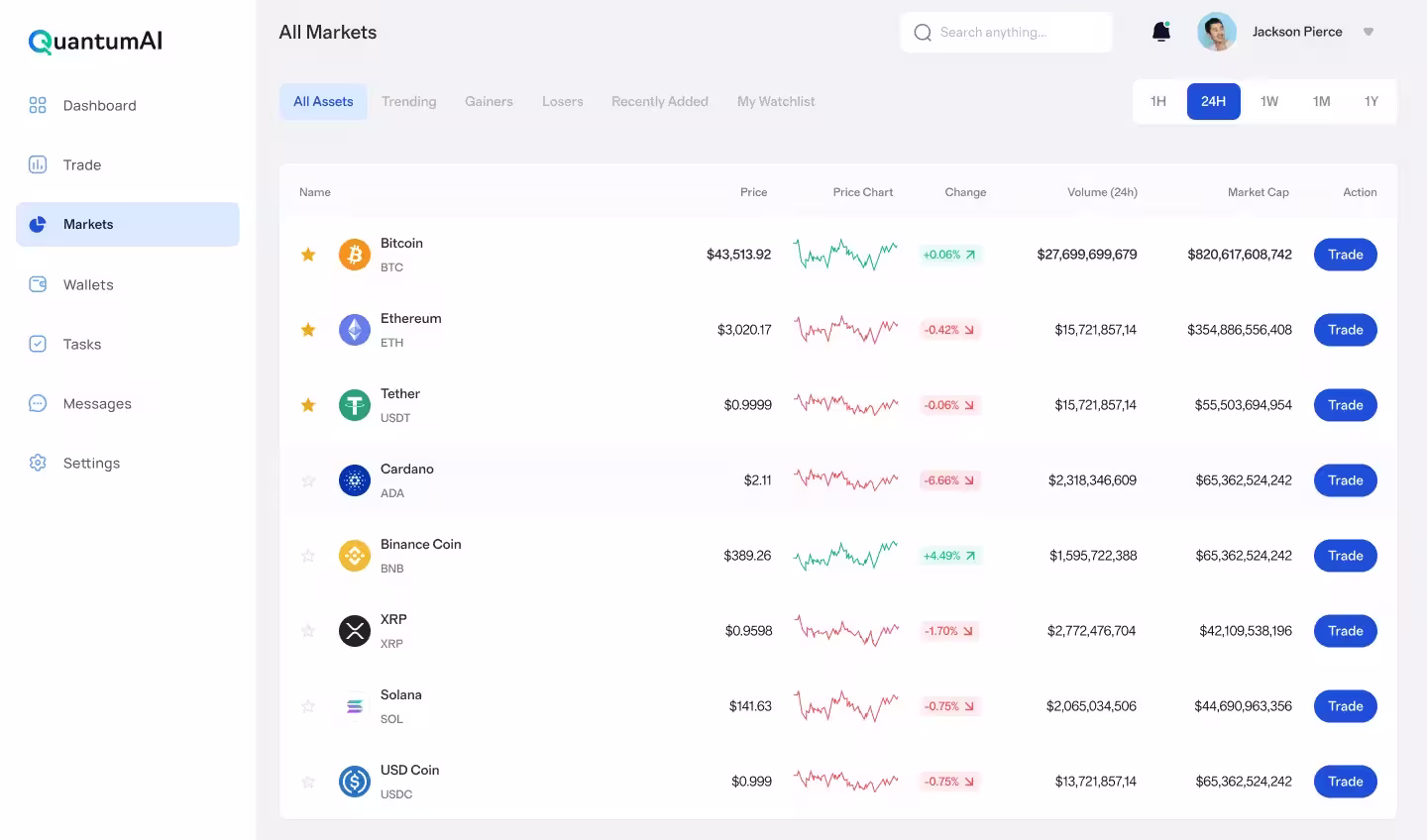Open the Wallets icon in sidebar
Viewport: 1427px width, 840px height.
[x=38, y=284]
